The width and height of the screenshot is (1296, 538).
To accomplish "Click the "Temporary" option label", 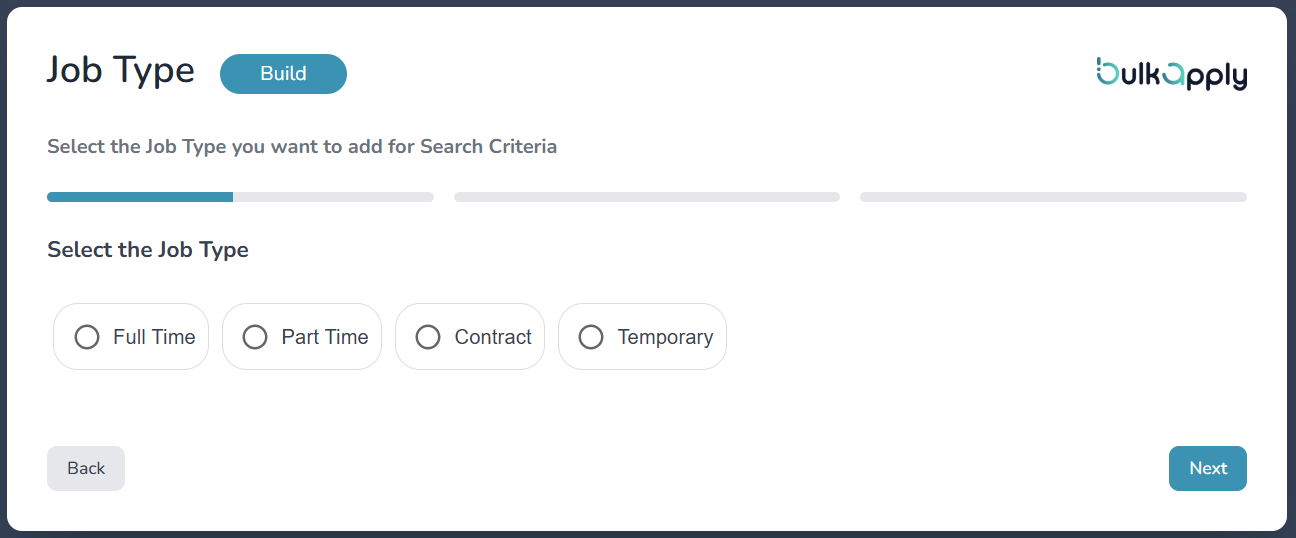I will click(665, 337).
